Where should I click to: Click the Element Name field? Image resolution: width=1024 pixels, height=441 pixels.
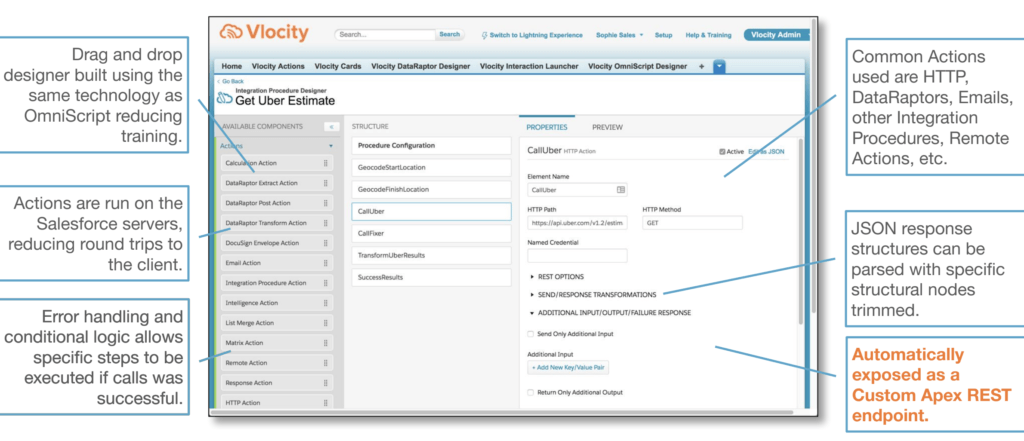[577, 189]
